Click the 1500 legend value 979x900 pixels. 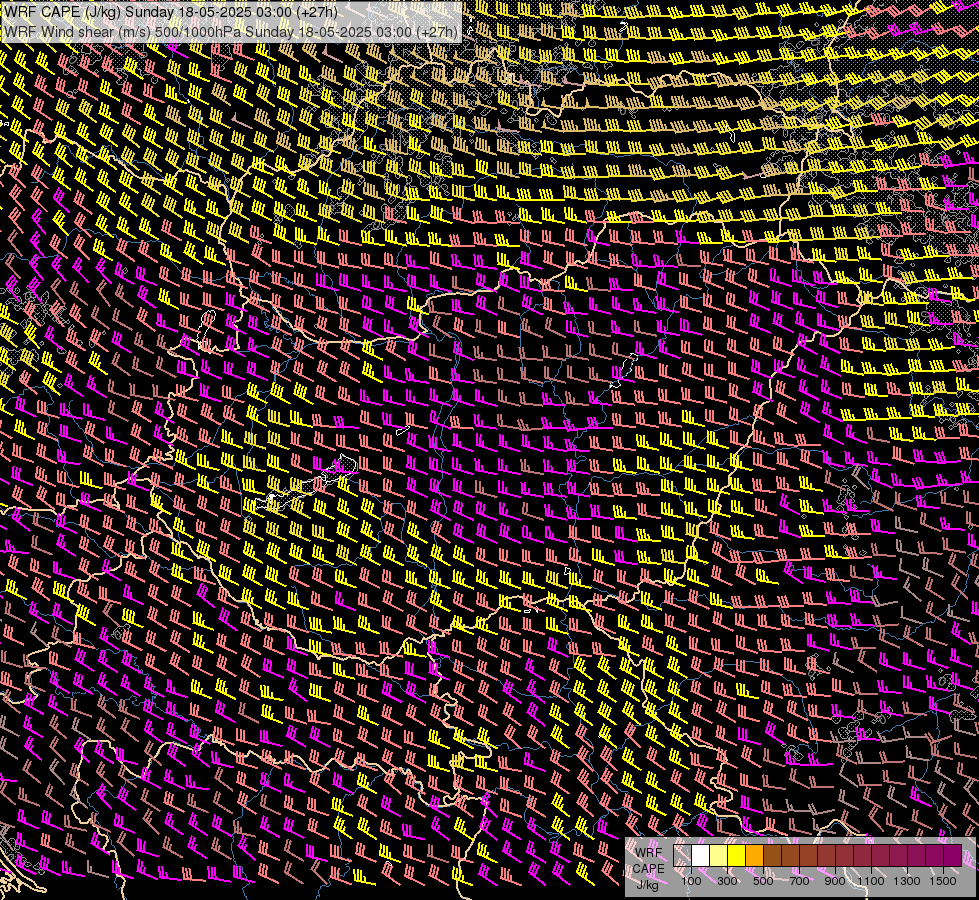tap(943, 881)
